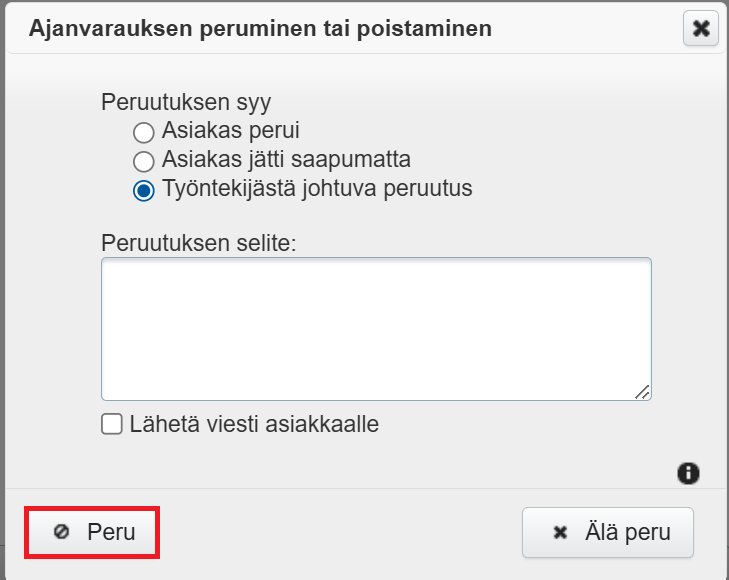Click the empty dialog header bar area
Viewport: 729px width, 580px height.
pyautogui.click(x=590, y=28)
